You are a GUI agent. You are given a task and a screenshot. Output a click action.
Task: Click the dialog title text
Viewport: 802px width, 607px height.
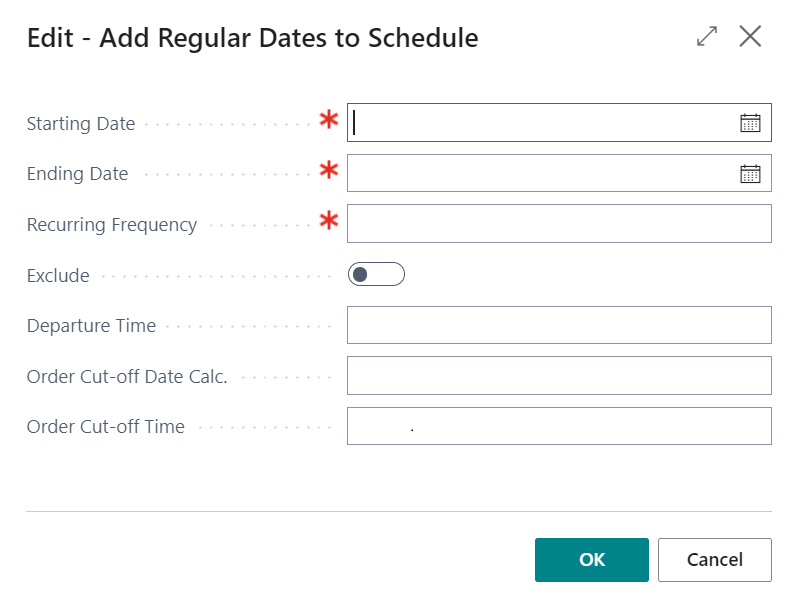pyautogui.click(x=251, y=38)
